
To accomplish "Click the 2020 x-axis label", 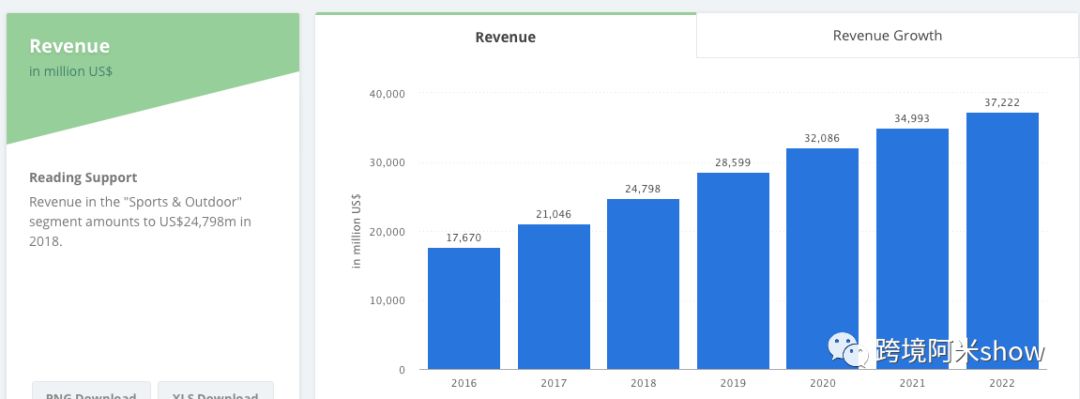I will (x=822, y=383).
